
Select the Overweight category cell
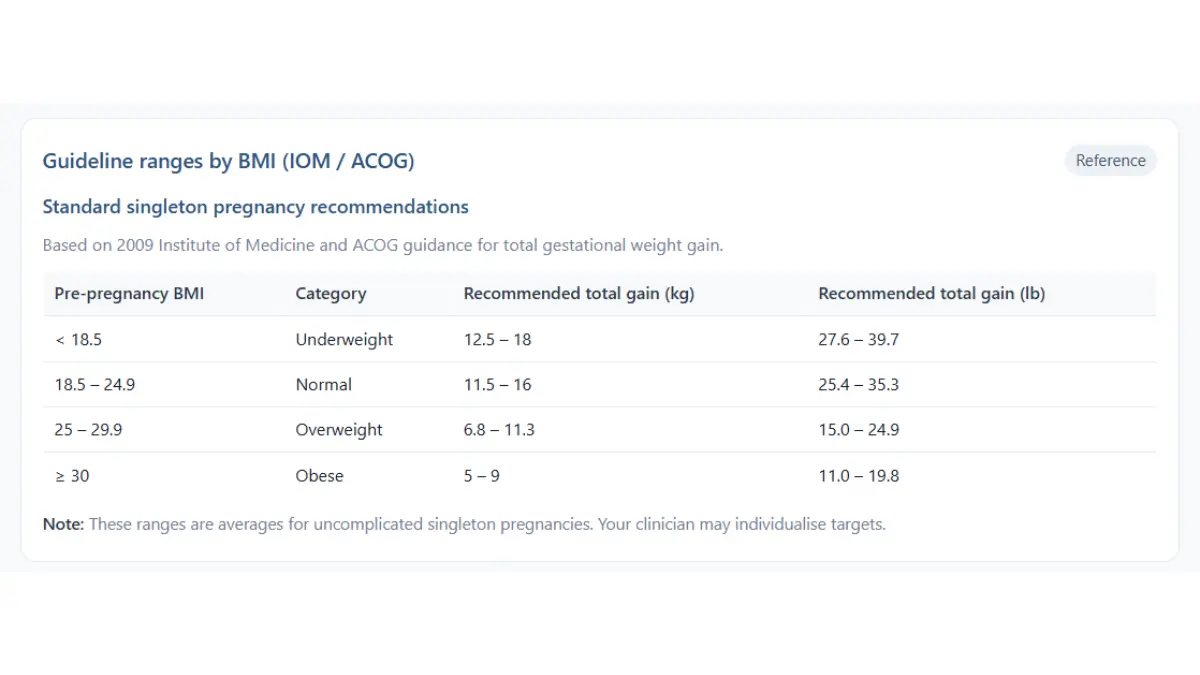339,430
